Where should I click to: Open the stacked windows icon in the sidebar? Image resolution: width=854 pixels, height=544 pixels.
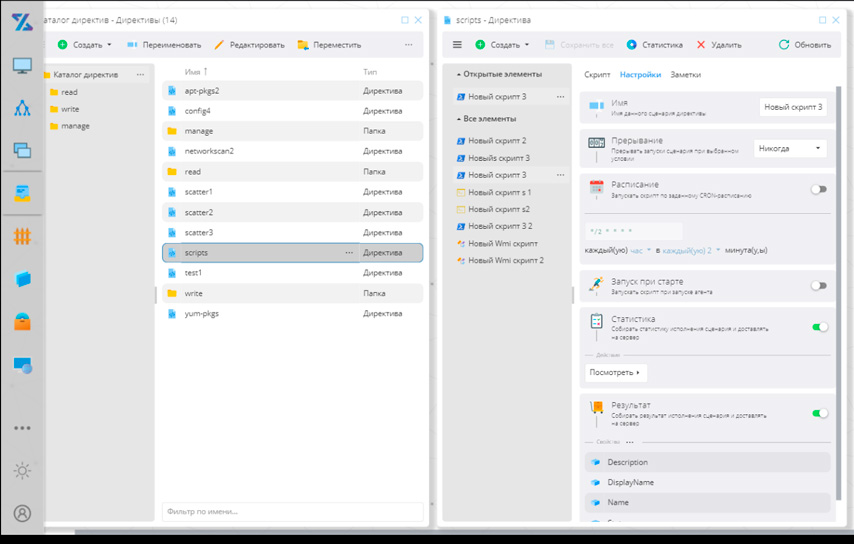(x=22, y=150)
